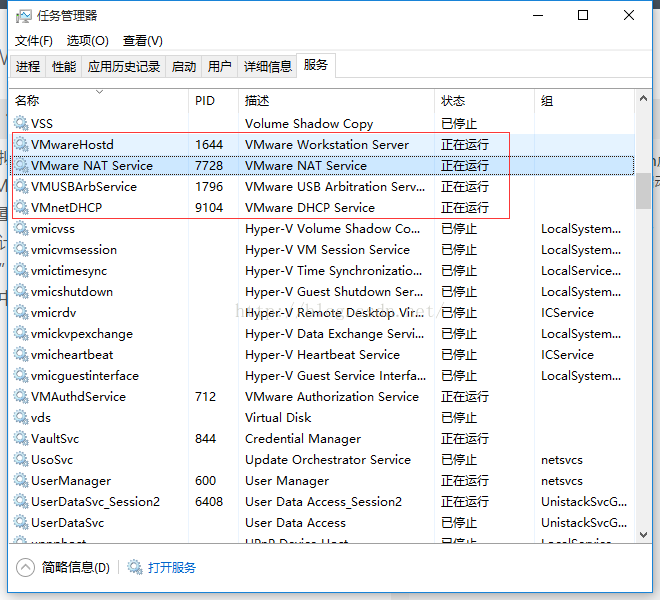Viewport: 660px width, 600px height.
Task: Select 'VMware DHCP Service' description
Action: click(310, 208)
